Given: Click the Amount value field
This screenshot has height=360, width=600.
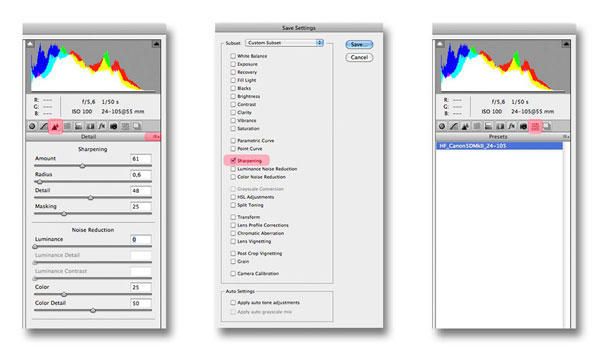Looking at the screenshot, I should (140, 159).
